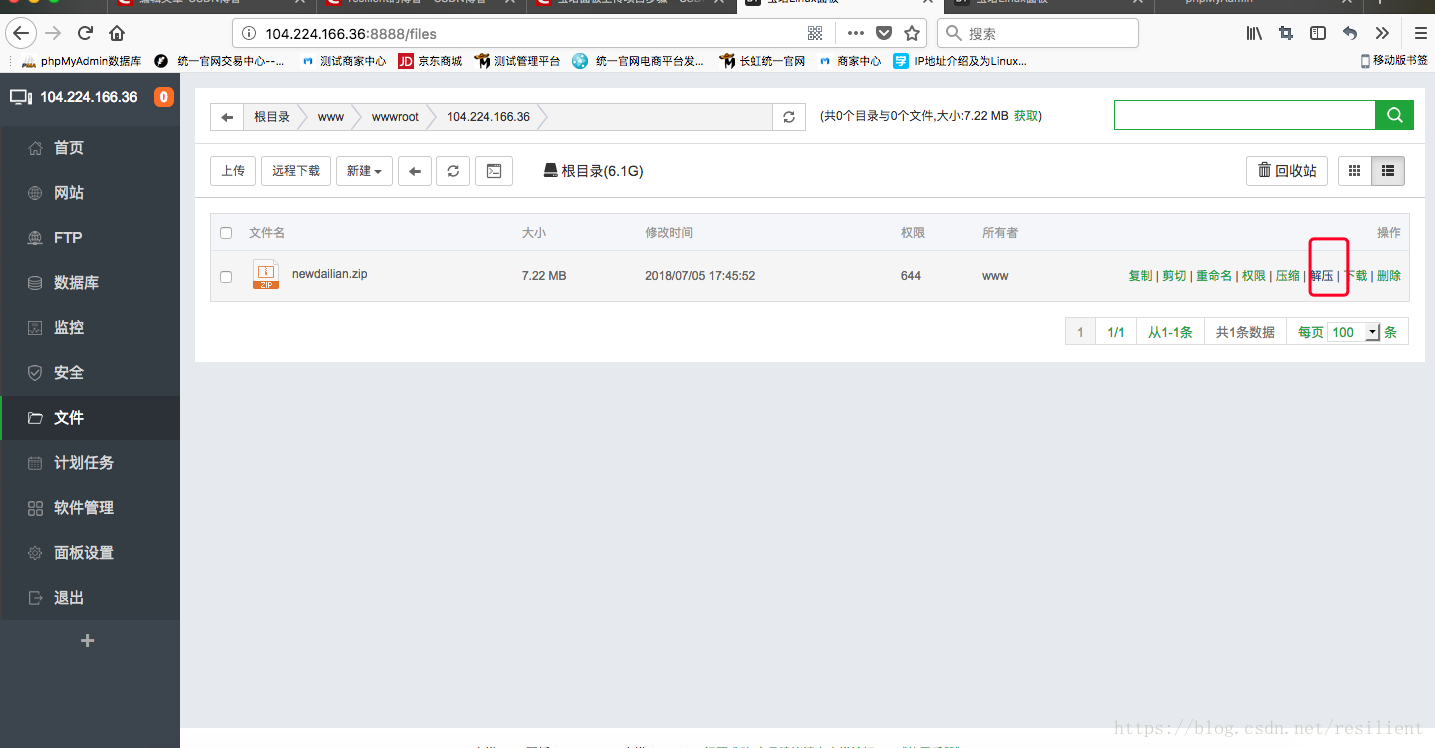Viewport: 1435px width, 748px height.
Task: Tick the checkbox for newdailian.zip
Action: coord(226,277)
